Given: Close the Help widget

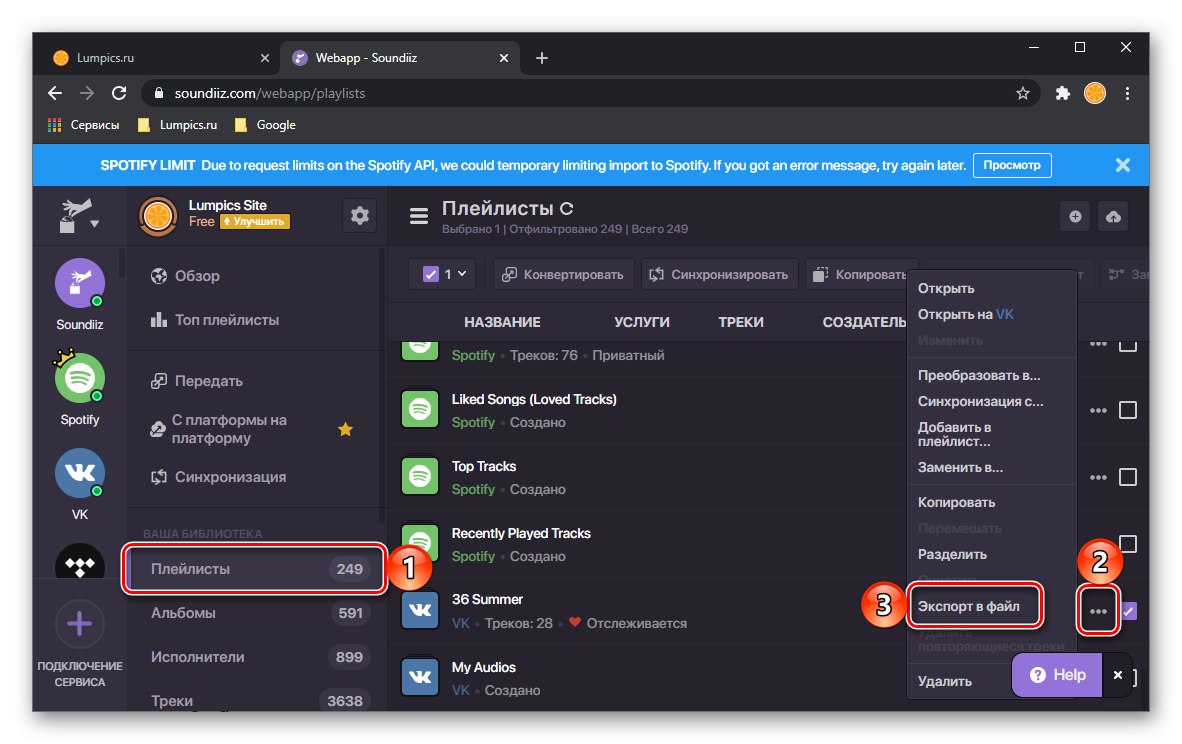Looking at the screenshot, I should [1118, 675].
